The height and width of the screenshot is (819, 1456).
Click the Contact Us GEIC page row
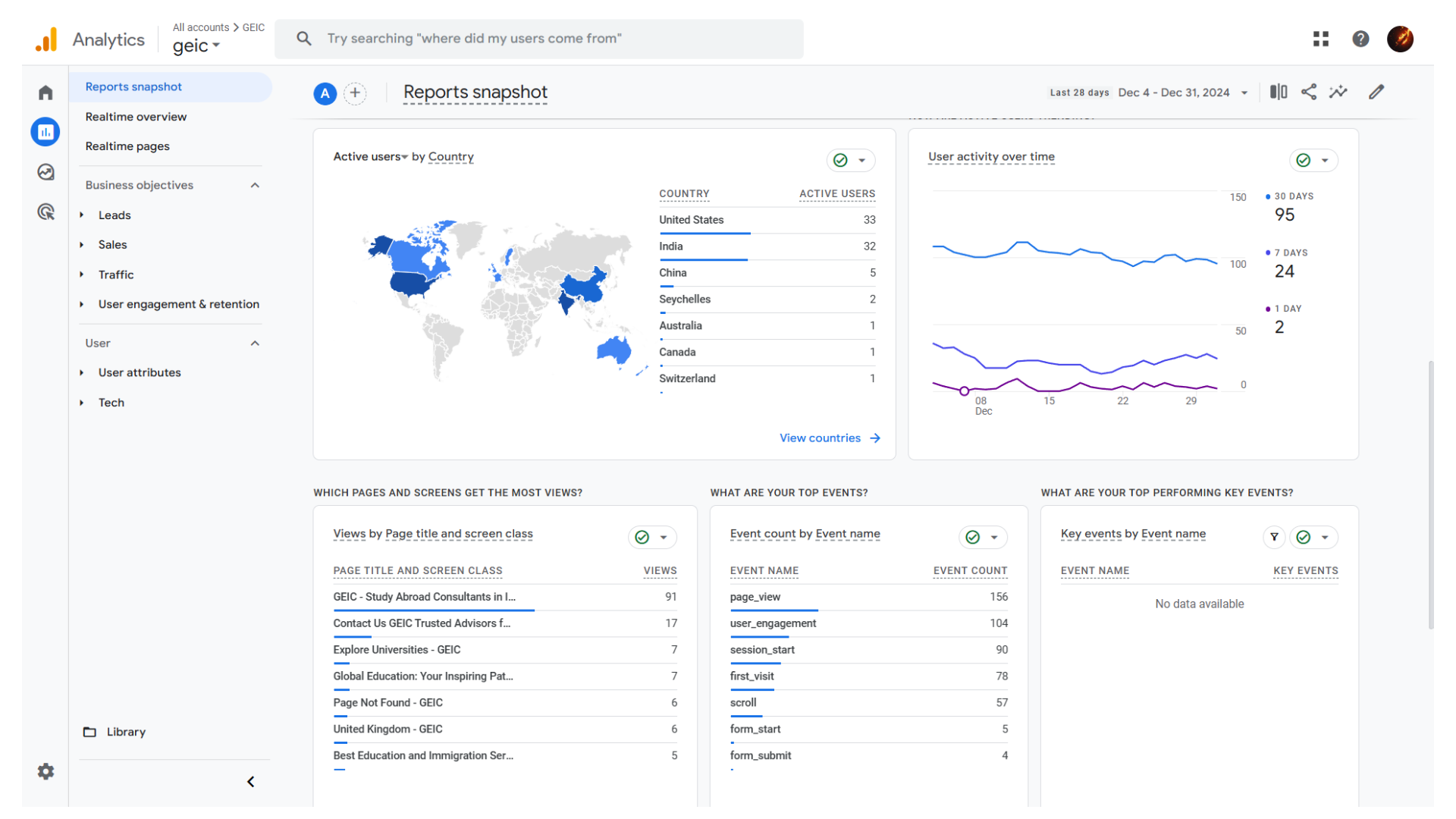pos(504,623)
